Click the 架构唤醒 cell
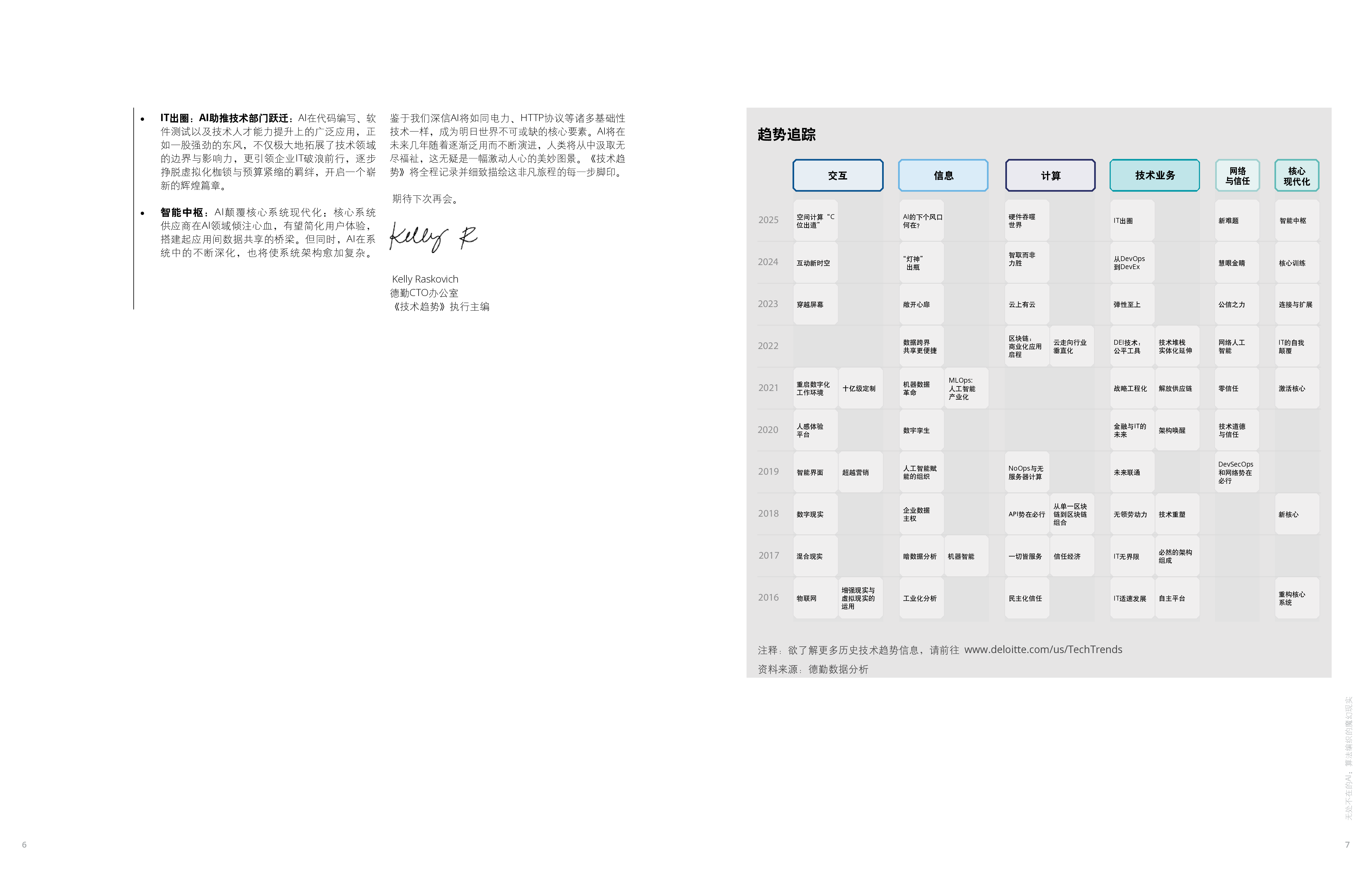The image size is (1372, 888). tap(1177, 430)
